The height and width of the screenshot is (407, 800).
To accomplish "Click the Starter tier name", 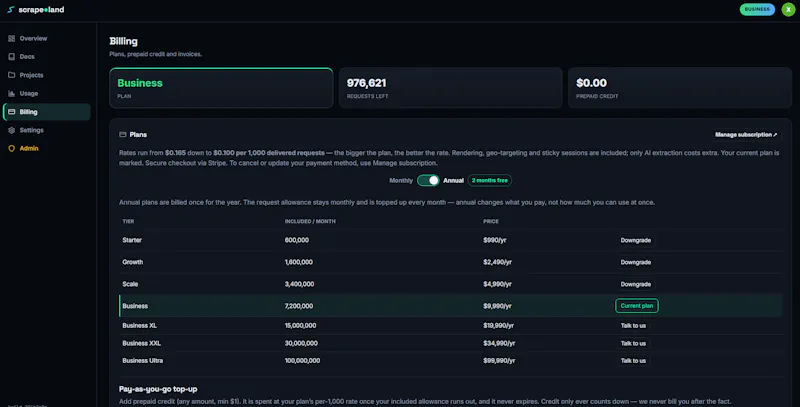I will pyautogui.click(x=132, y=240).
